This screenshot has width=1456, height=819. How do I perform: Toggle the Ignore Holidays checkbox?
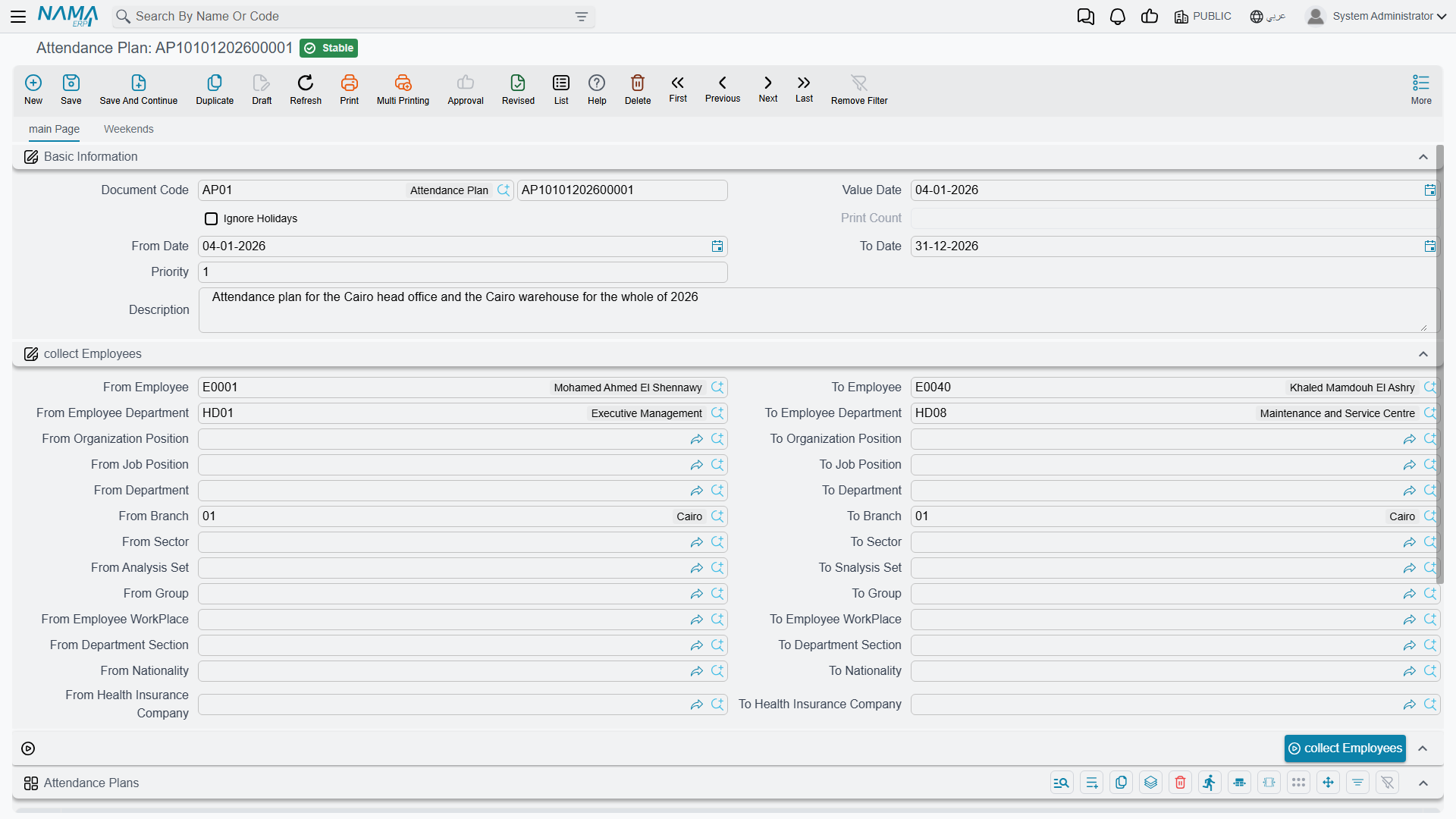pyautogui.click(x=212, y=218)
